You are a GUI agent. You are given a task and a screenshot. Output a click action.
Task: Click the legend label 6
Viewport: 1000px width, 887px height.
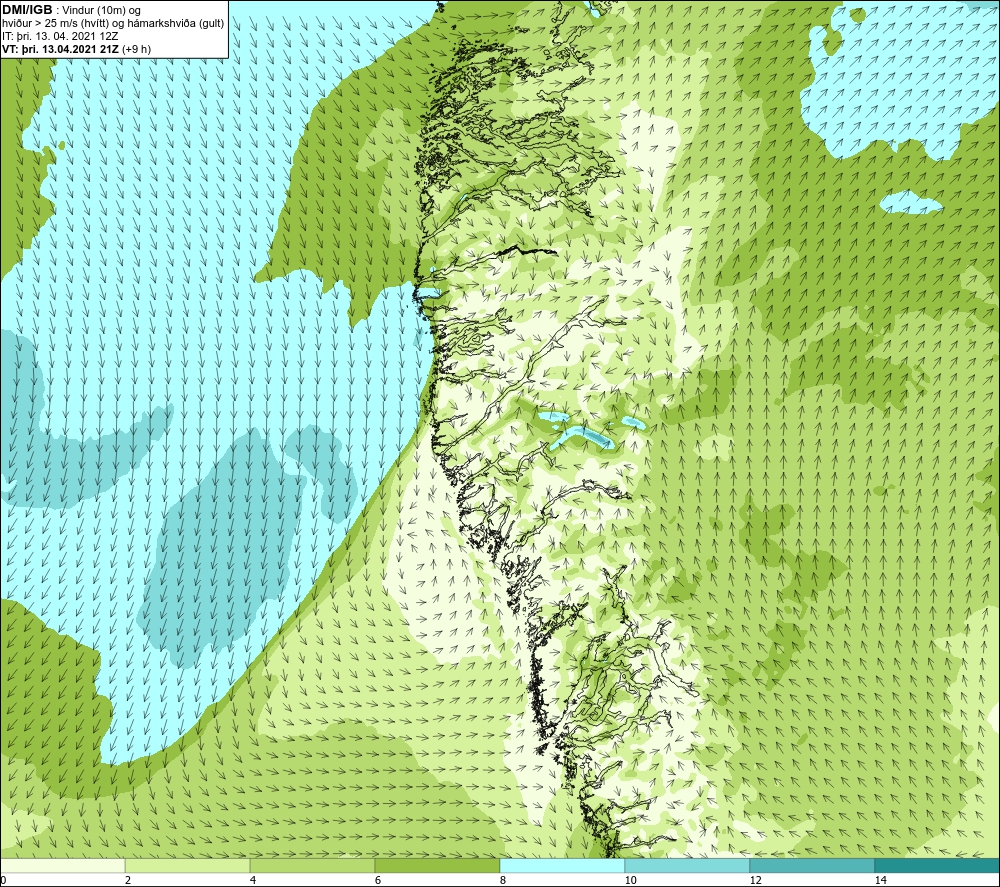378,881
